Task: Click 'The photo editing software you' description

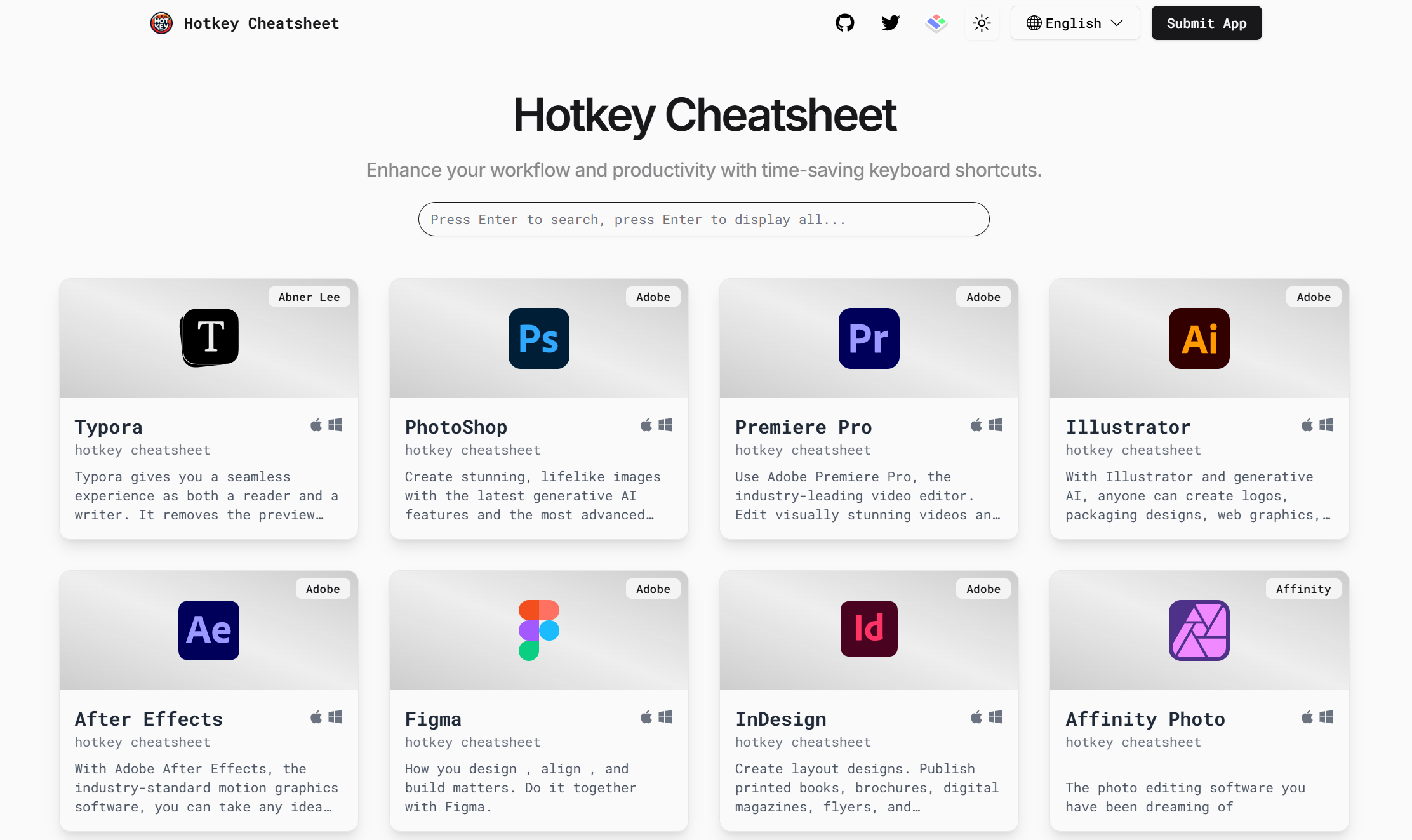Action: 1185,797
